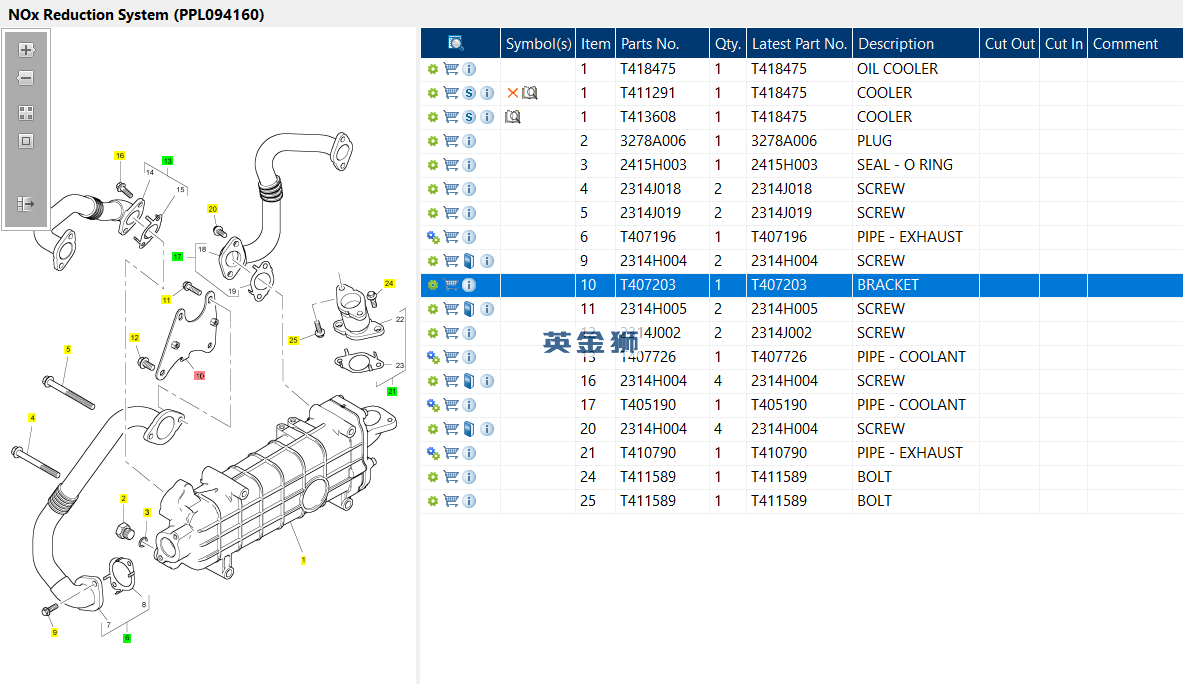Select green callout 21 in diagram
Screen dimensions: 1183x684
[x=392, y=391]
